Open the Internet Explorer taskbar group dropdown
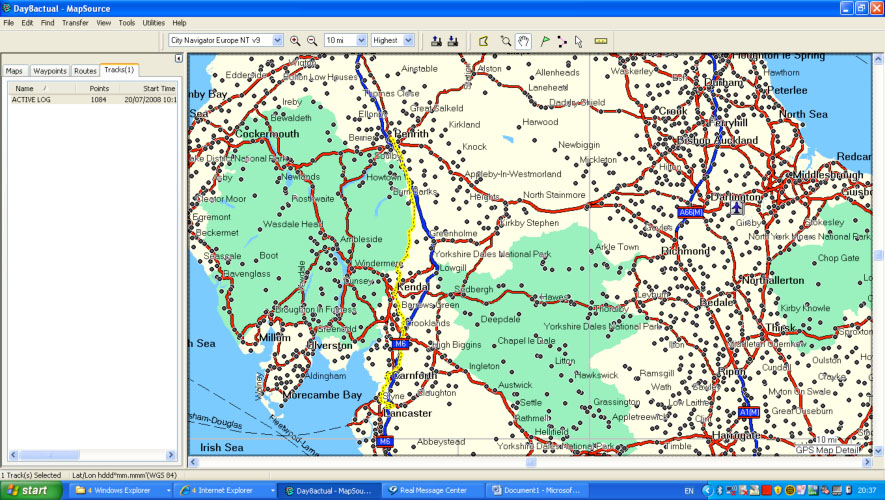 point(273,490)
